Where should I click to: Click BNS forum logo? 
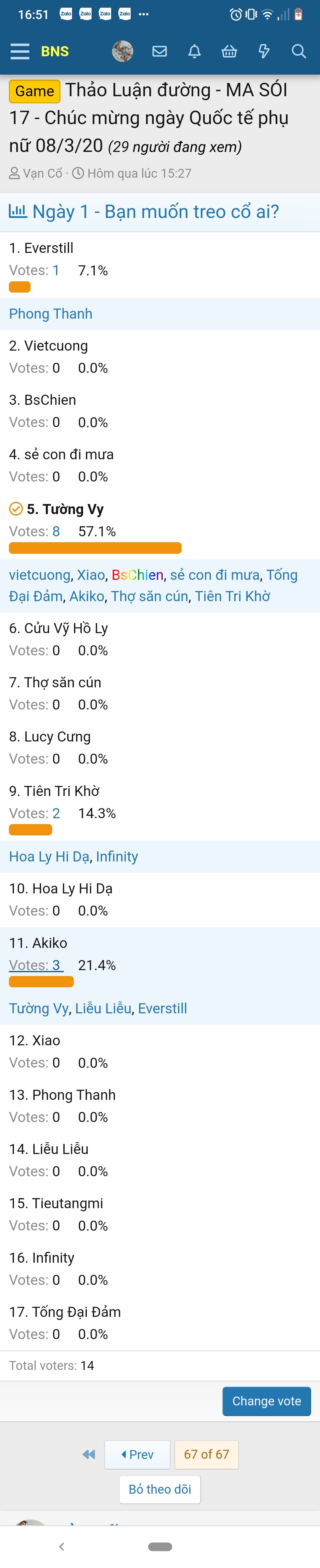pos(55,51)
